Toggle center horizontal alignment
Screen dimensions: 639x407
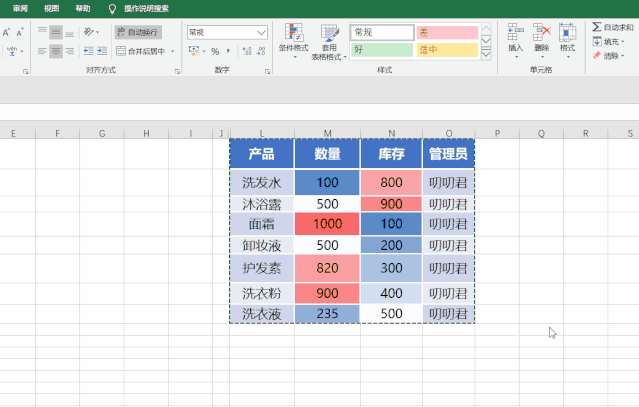click(x=57, y=50)
